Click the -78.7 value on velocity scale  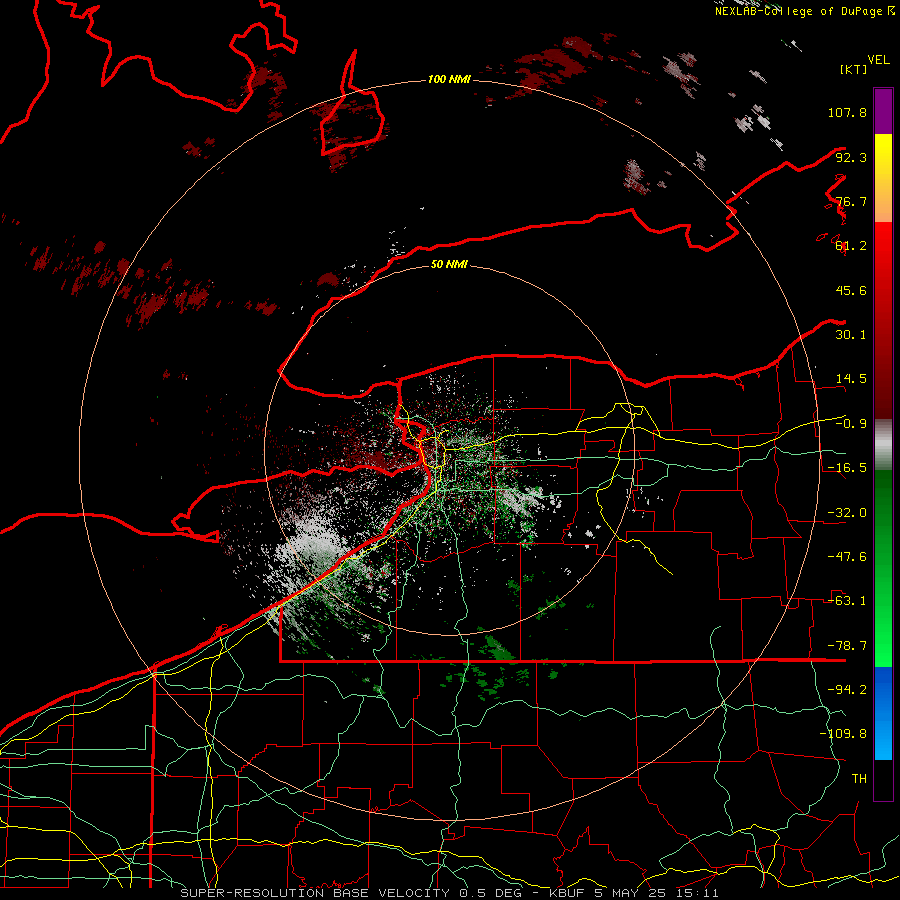tap(847, 646)
